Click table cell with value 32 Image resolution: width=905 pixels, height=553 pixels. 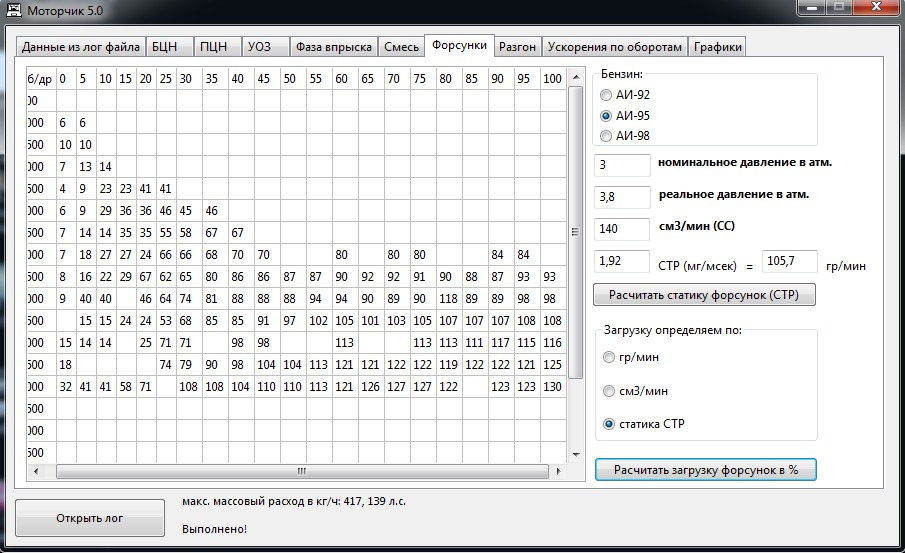(x=66, y=387)
